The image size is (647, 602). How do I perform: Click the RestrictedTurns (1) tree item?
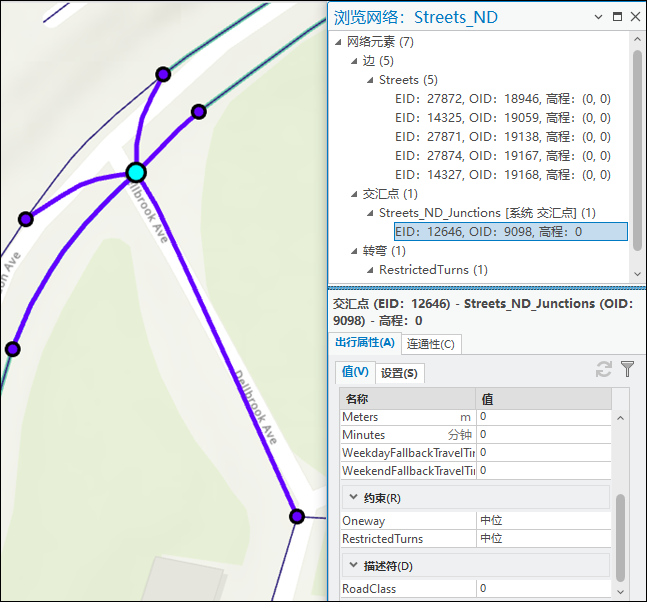[433, 270]
